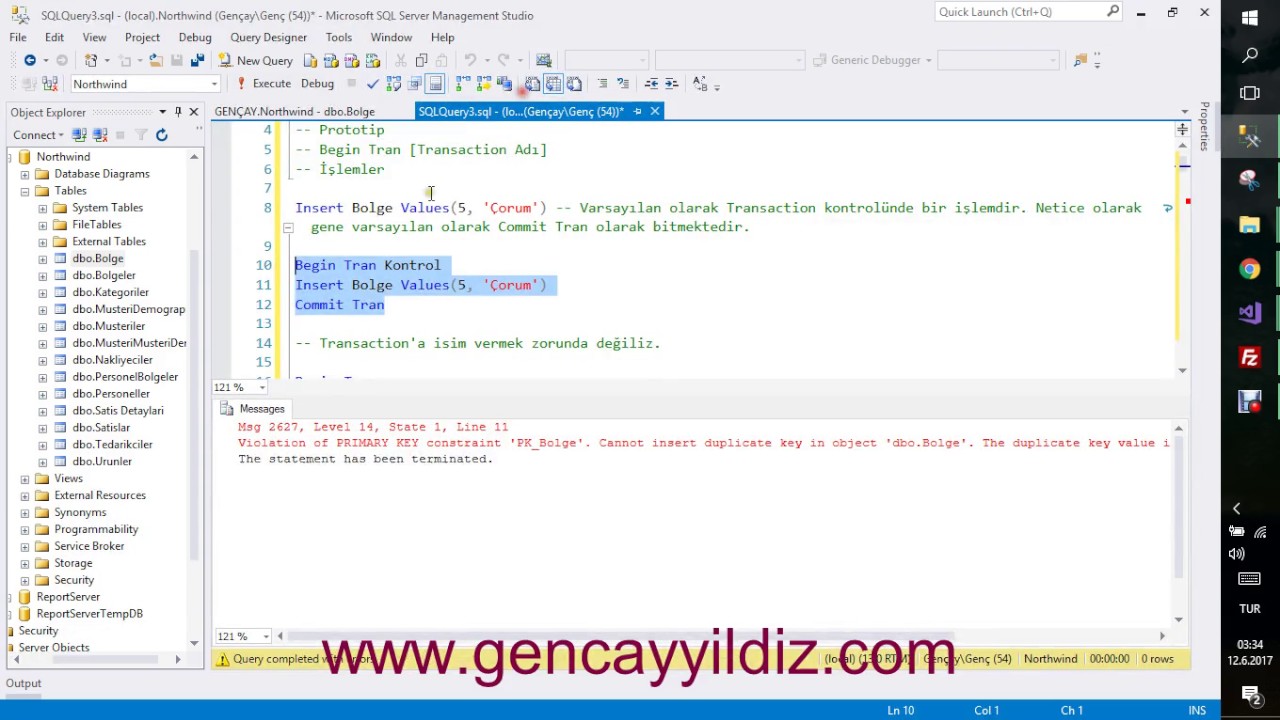Open the Query Designer menu

coord(268,37)
